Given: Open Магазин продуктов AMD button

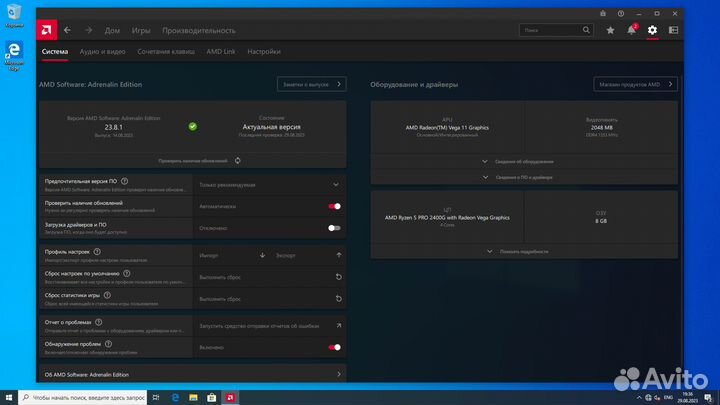Looking at the screenshot, I should [636, 84].
